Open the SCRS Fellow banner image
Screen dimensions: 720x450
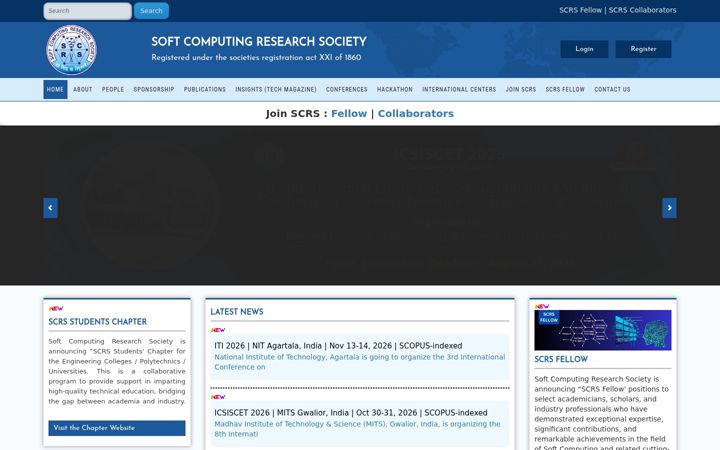tap(602, 330)
